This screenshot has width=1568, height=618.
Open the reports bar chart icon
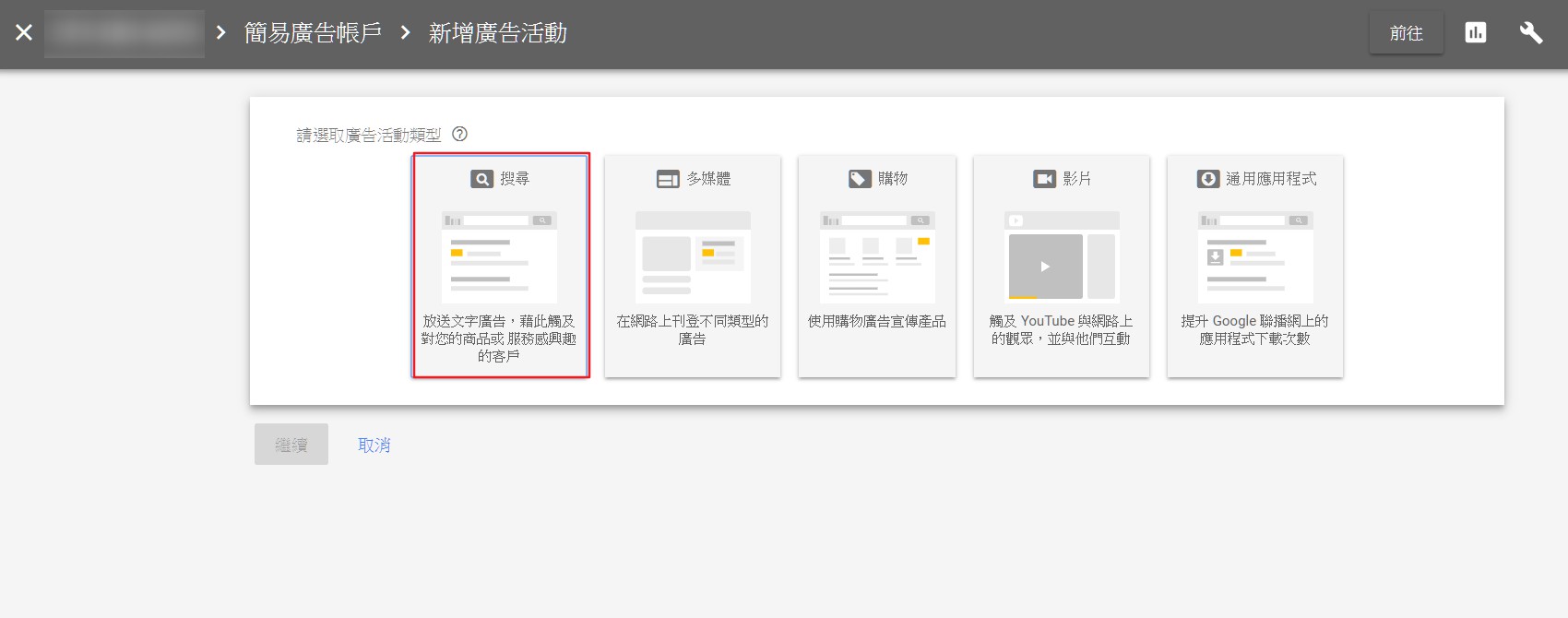[1476, 33]
